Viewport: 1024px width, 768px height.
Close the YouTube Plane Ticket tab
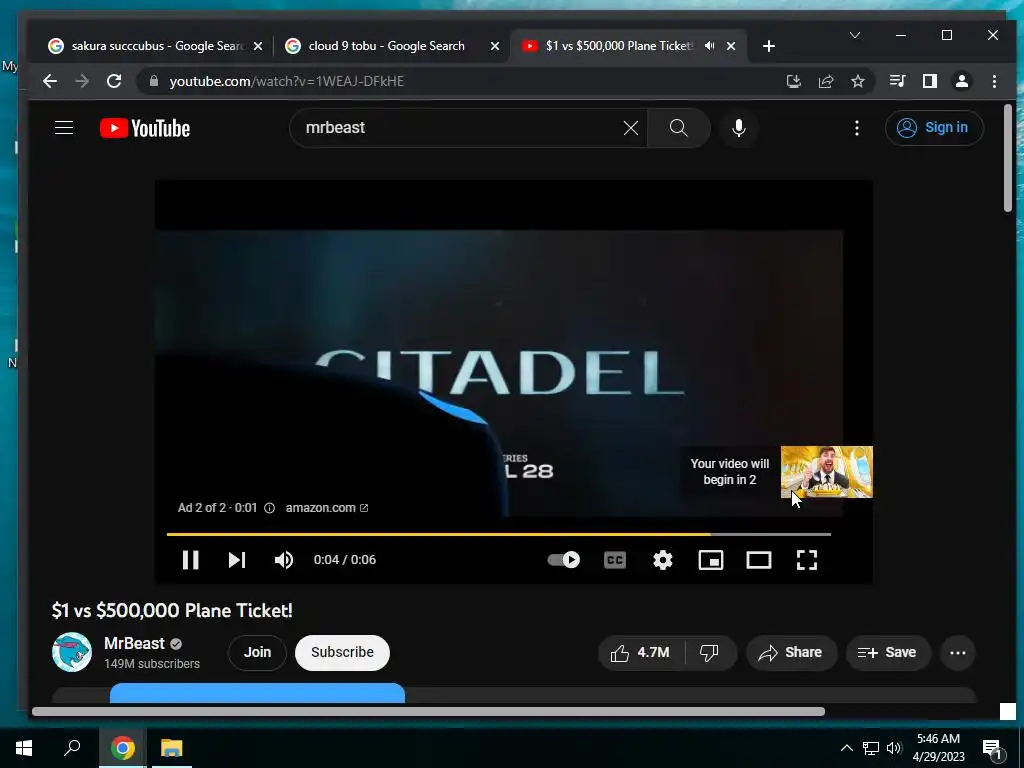click(x=731, y=46)
